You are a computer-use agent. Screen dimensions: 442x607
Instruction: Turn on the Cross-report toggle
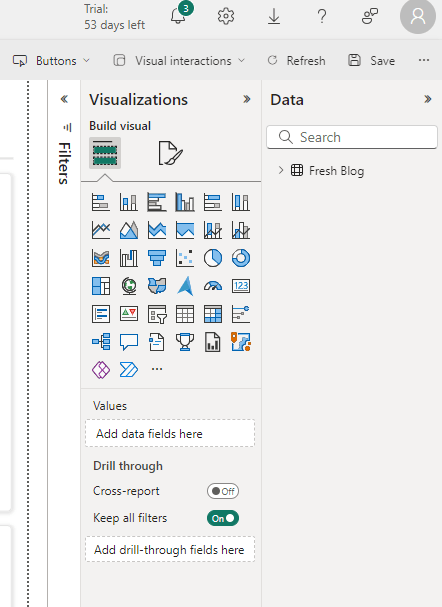point(223,491)
